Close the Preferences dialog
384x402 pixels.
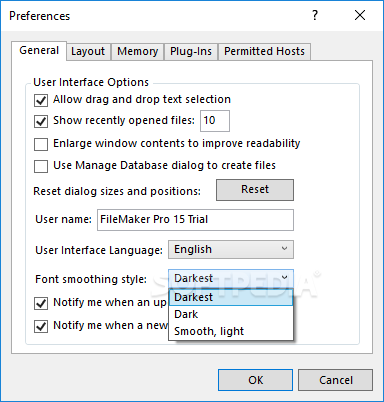click(x=360, y=15)
